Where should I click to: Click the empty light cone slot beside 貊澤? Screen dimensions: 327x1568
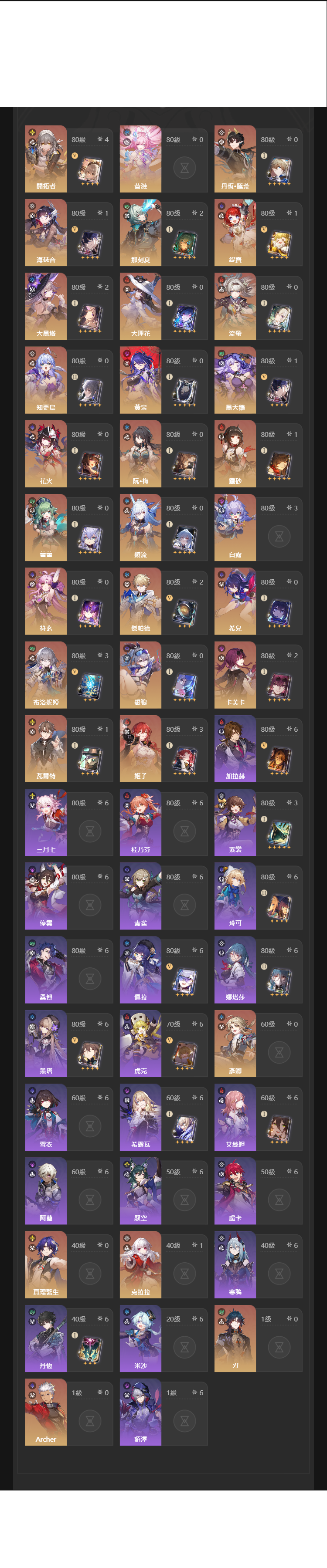184,1420
